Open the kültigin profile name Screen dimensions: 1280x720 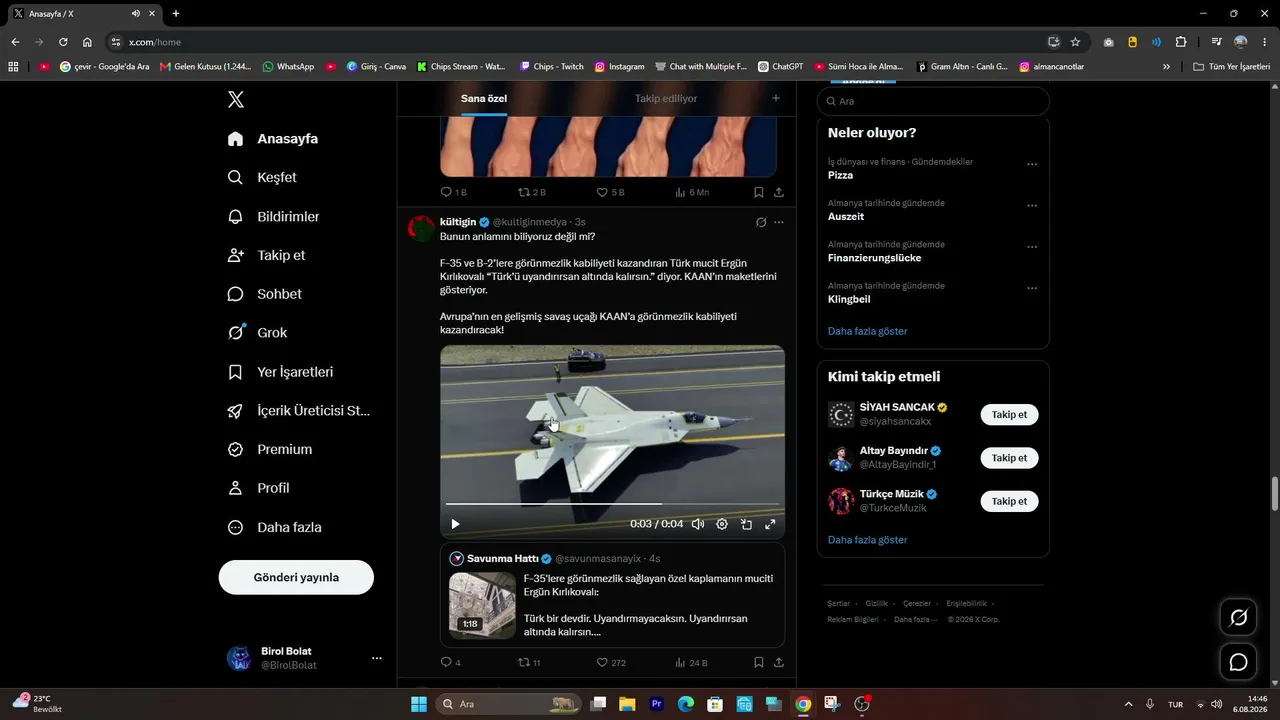[x=458, y=222]
